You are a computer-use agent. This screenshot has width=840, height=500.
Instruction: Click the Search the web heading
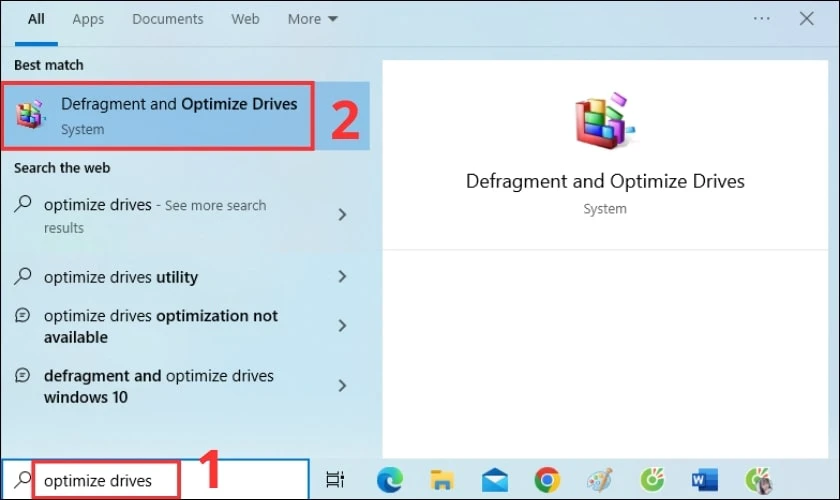pos(62,168)
